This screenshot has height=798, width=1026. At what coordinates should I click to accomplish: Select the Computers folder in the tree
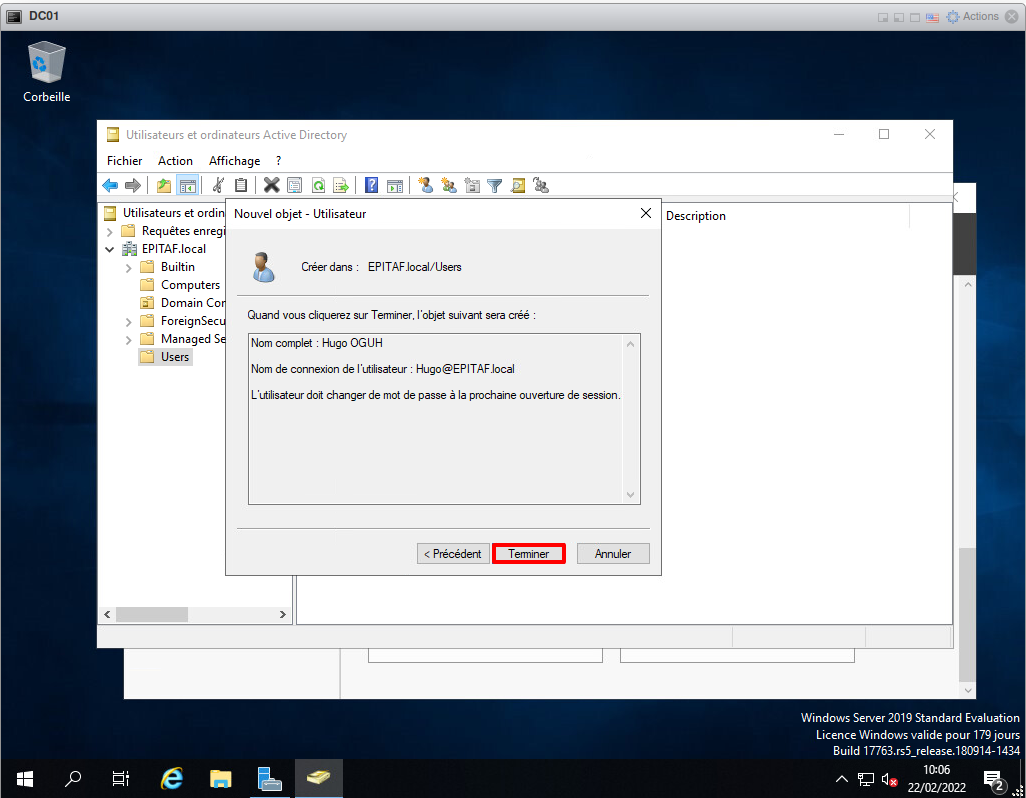point(190,285)
